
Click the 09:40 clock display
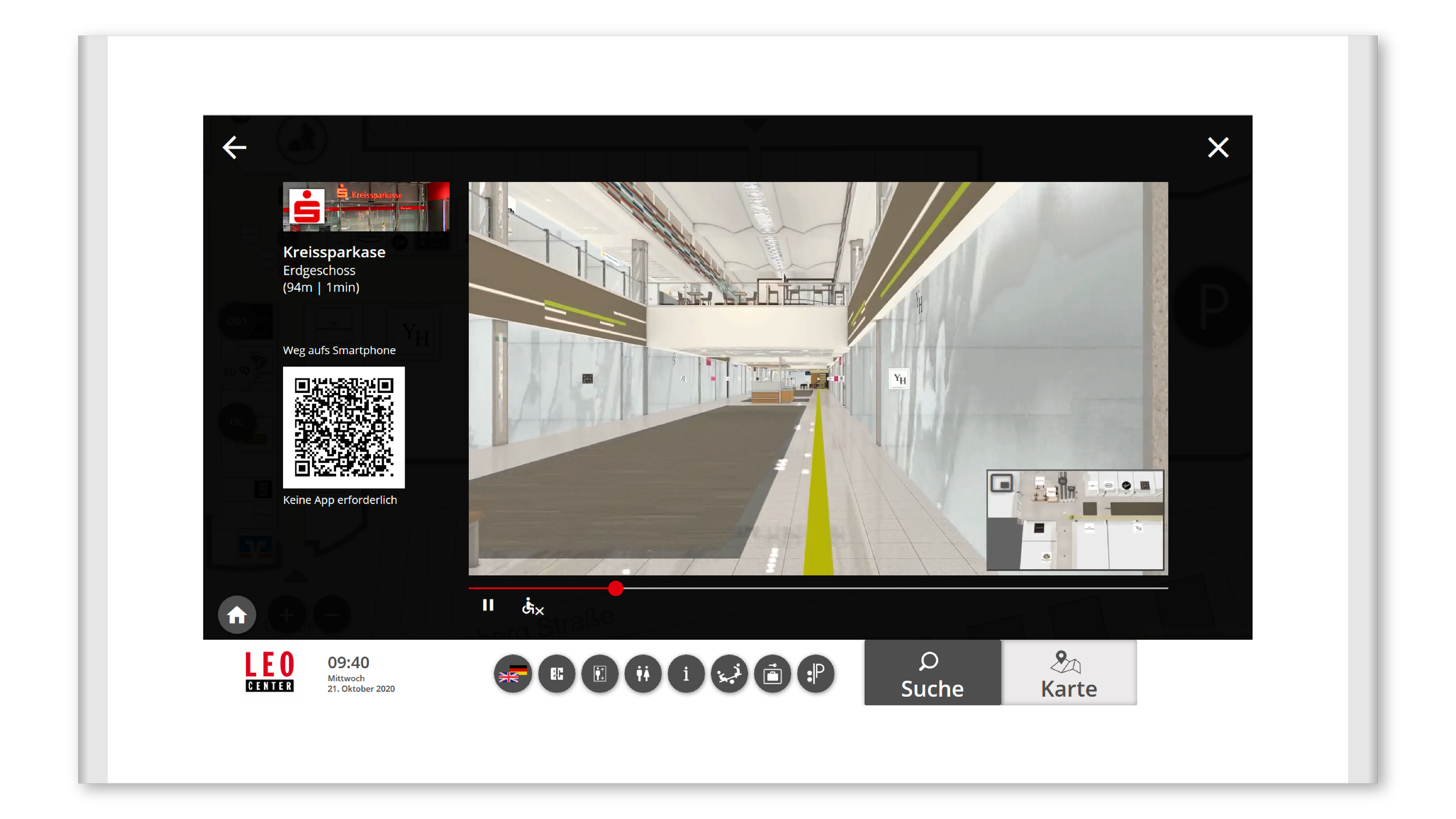pyautogui.click(x=348, y=662)
